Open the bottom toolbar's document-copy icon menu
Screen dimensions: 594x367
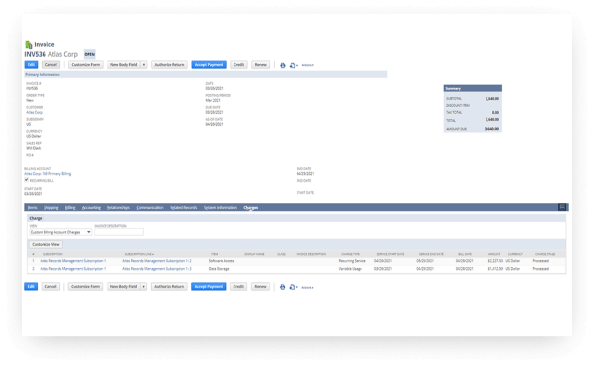[293, 287]
